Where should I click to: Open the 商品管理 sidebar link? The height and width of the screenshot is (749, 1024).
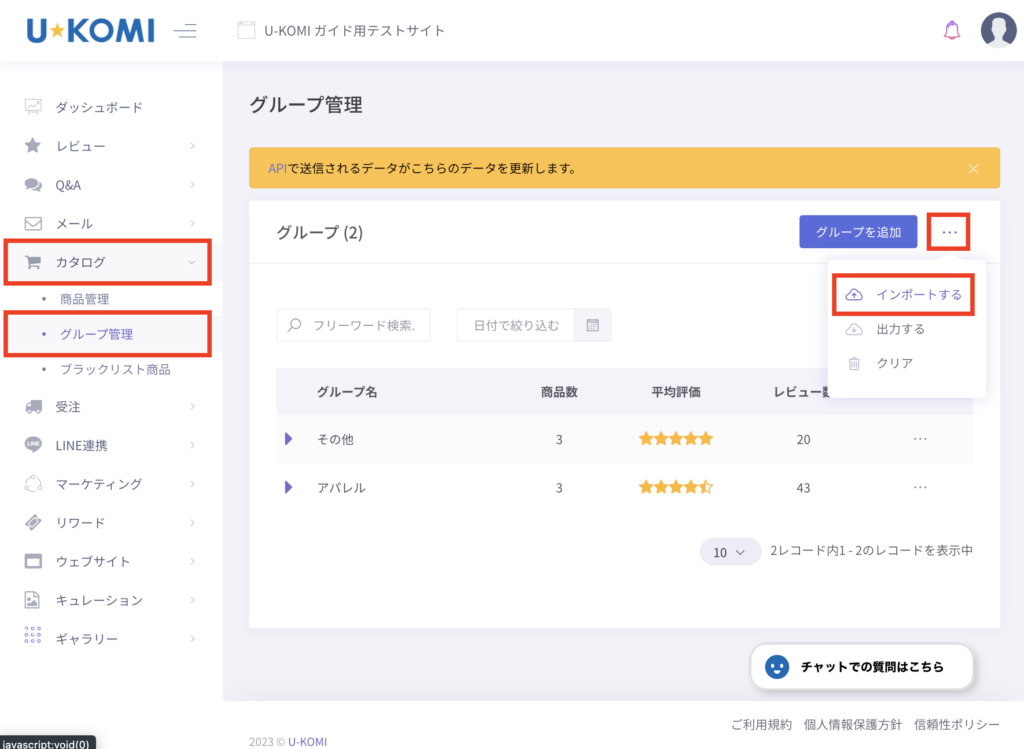click(84, 299)
